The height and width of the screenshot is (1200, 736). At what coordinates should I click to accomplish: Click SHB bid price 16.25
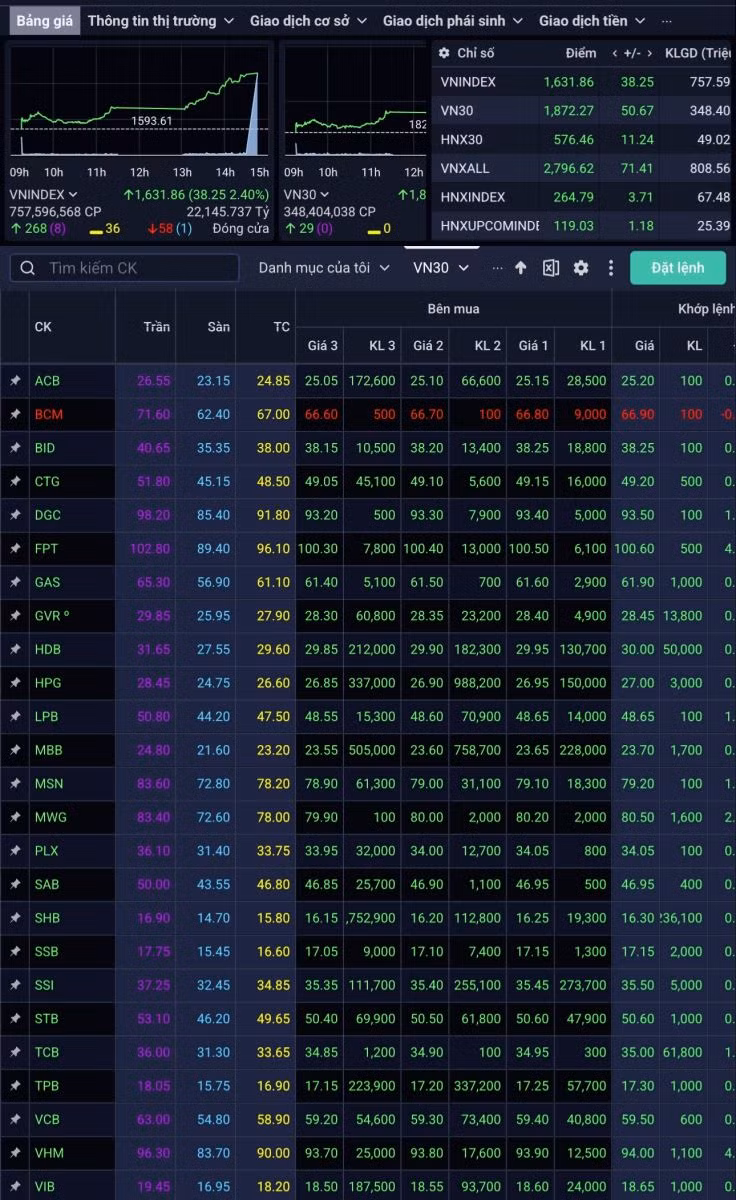(x=533, y=917)
